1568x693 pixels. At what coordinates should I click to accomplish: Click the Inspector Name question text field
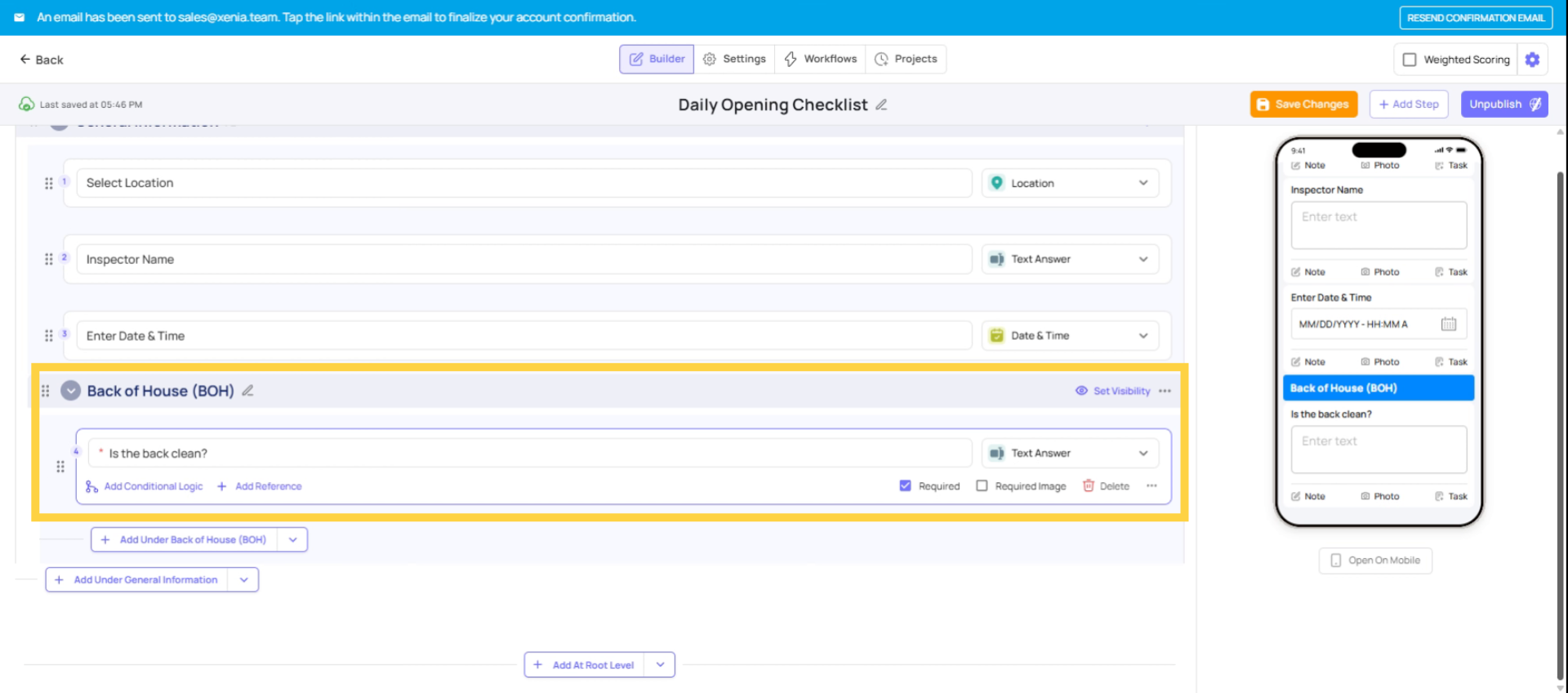[x=523, y=259]
